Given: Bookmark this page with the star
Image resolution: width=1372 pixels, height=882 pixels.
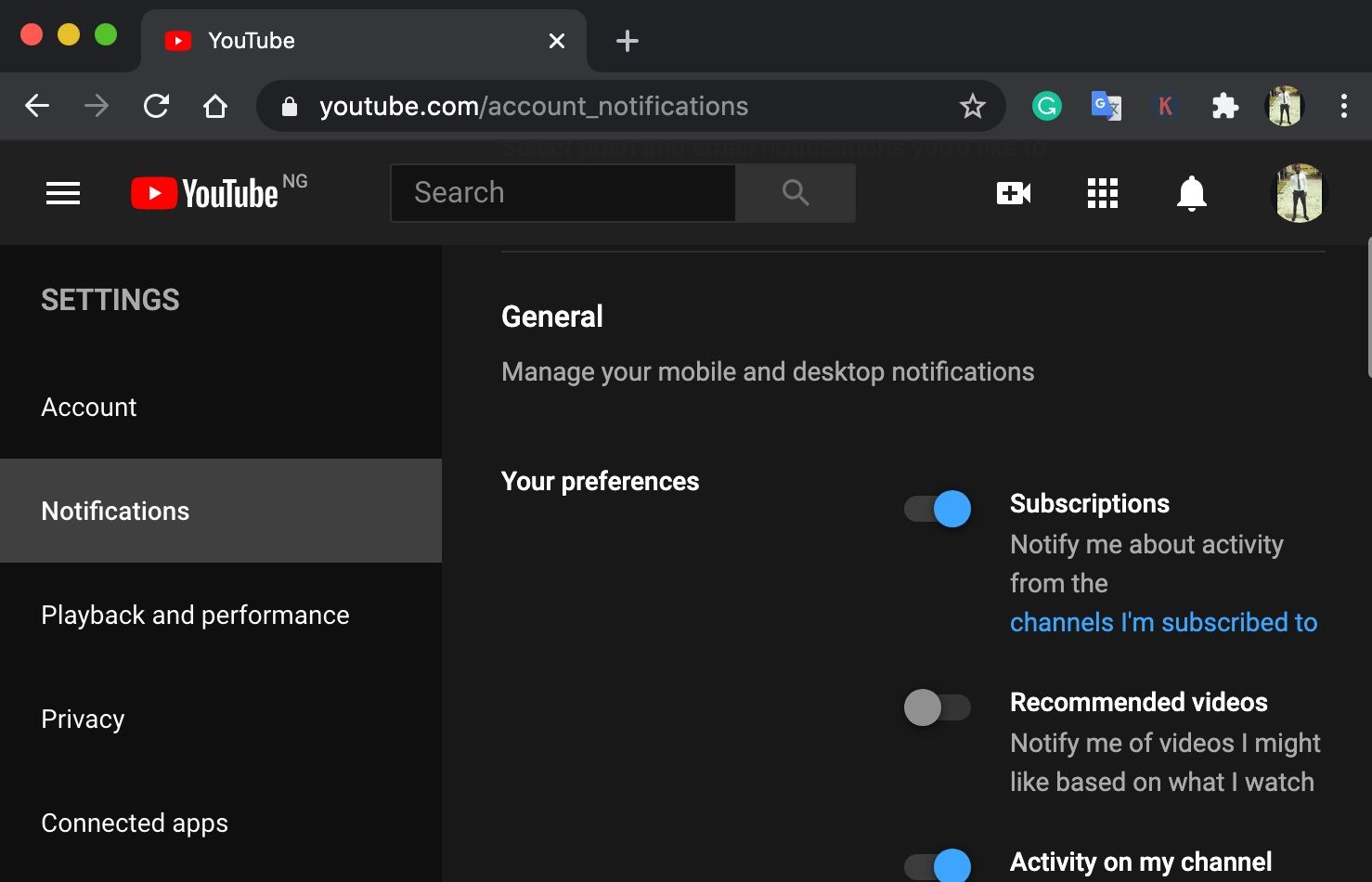Looking at the screenshot, I should click(x=972, y=107).
